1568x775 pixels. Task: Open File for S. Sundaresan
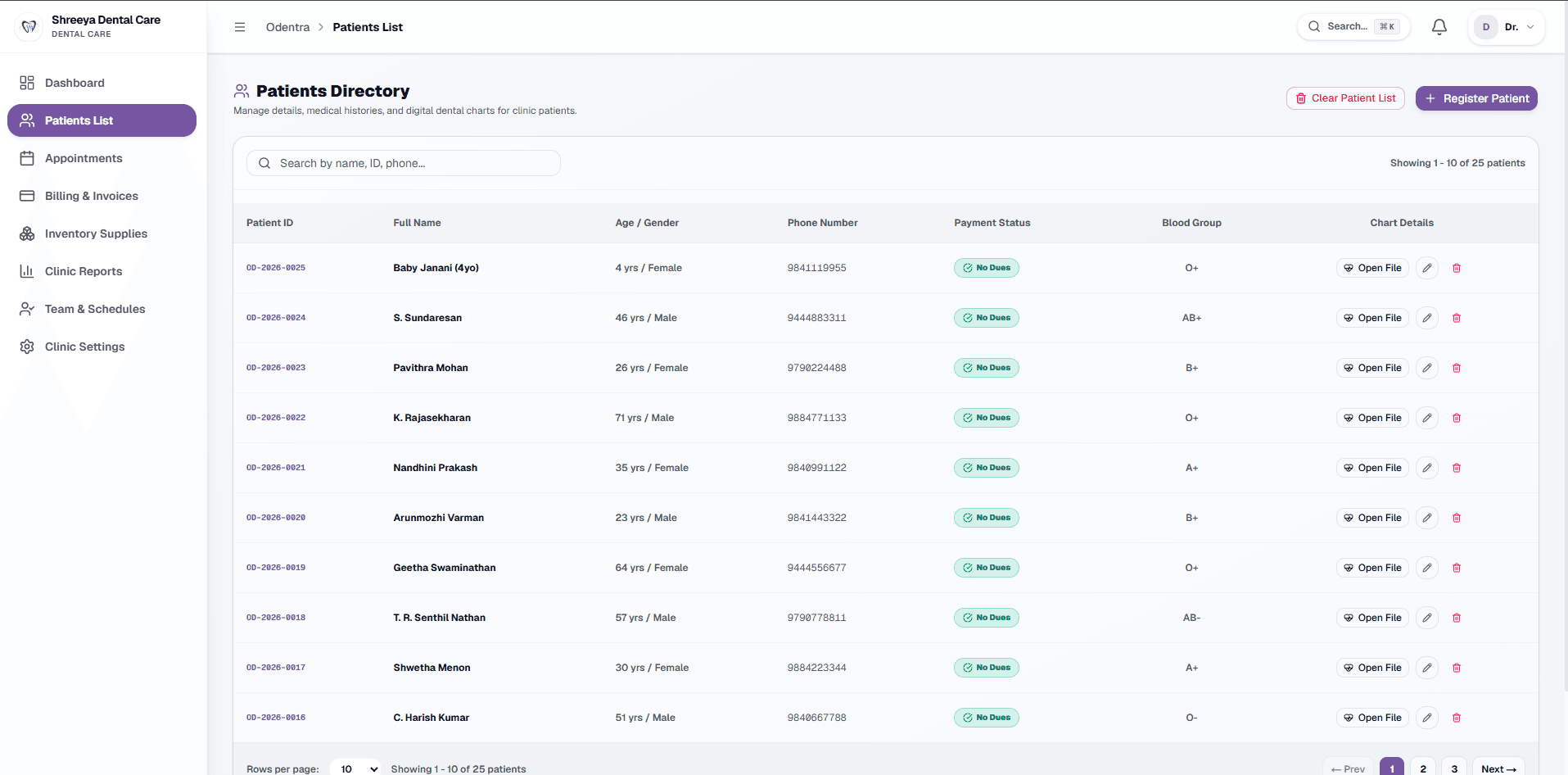[x=1372, y=318]
